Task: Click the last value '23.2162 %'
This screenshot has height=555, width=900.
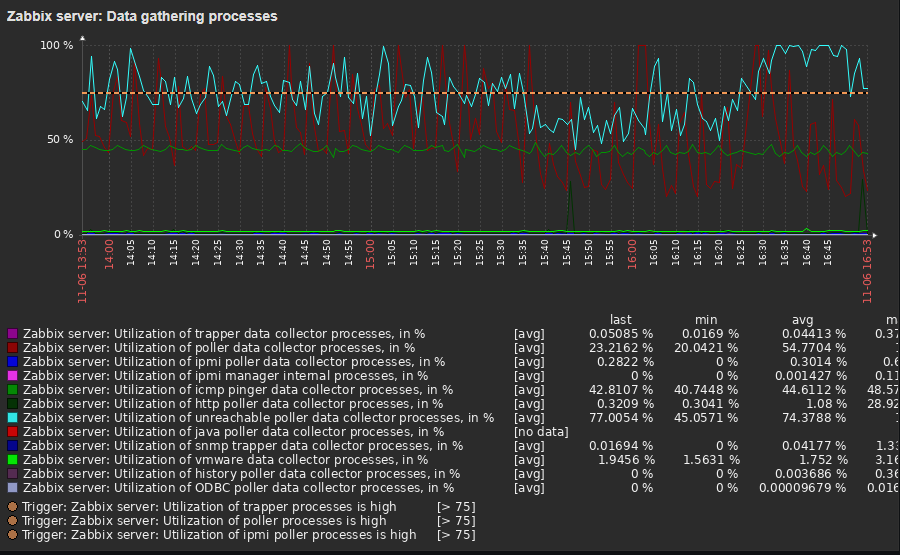Action: [621, 348]
